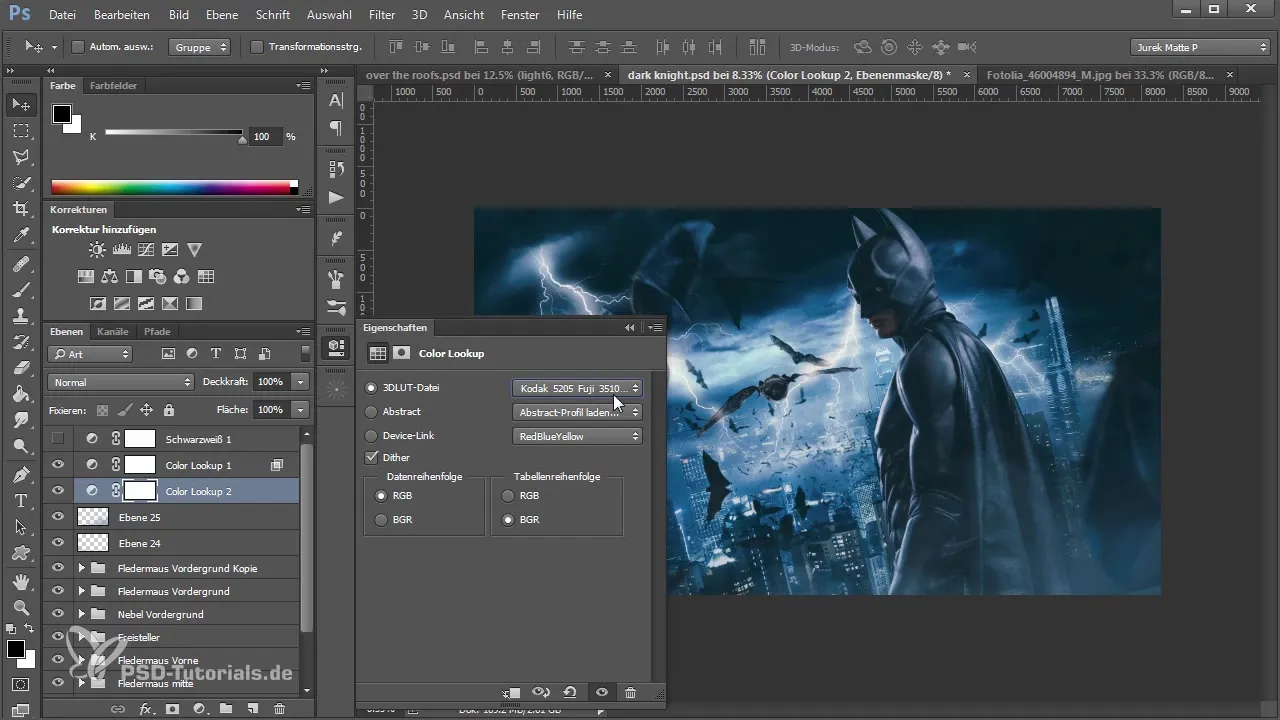The image size is (1280, 720).
Task: Add a Brightness/Contrast adjustment
Action: [97, 250]
